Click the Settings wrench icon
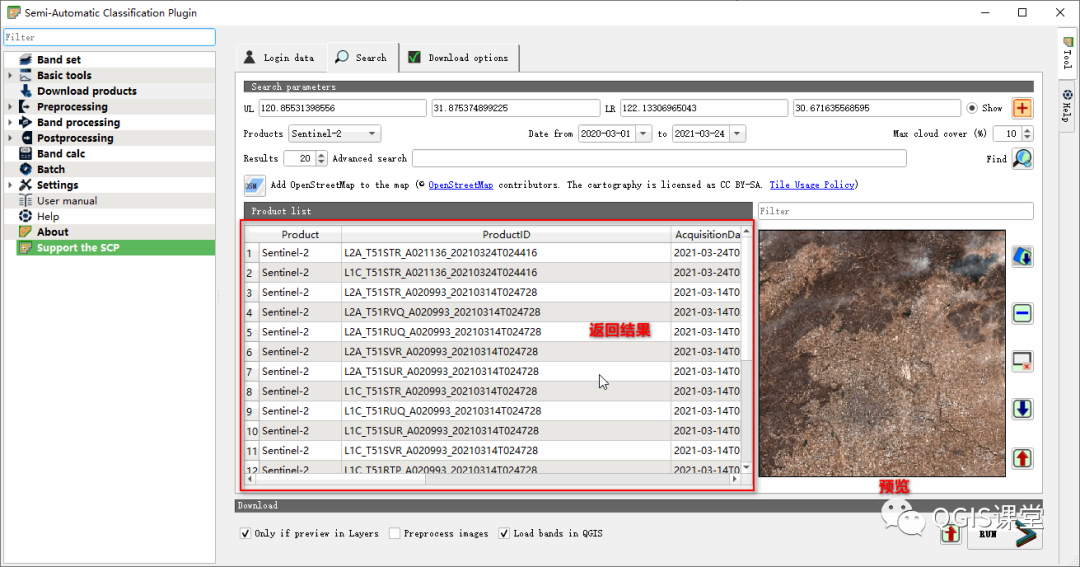This screenshot has height=567, width=1080. (x=25, y=185)
